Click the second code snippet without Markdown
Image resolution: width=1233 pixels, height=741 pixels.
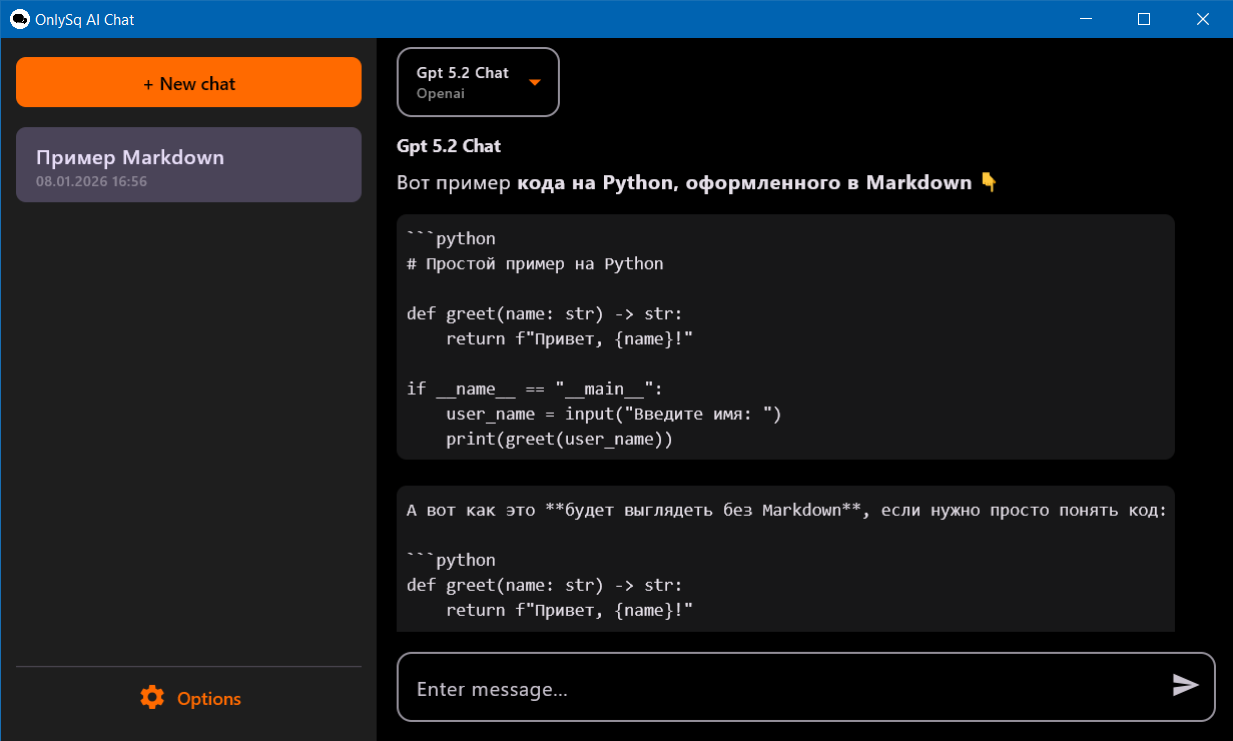click(786, 559)
